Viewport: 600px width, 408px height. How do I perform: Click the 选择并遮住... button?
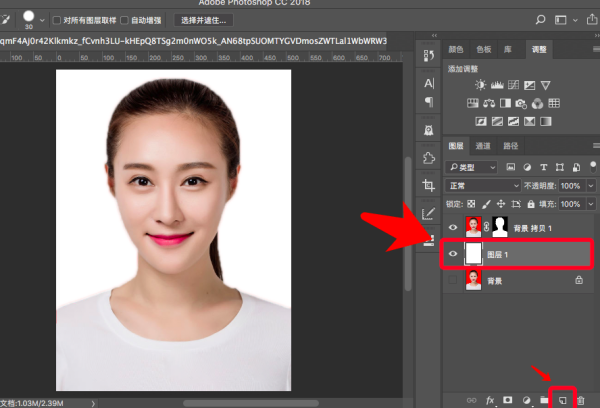(x=204, y=20)
